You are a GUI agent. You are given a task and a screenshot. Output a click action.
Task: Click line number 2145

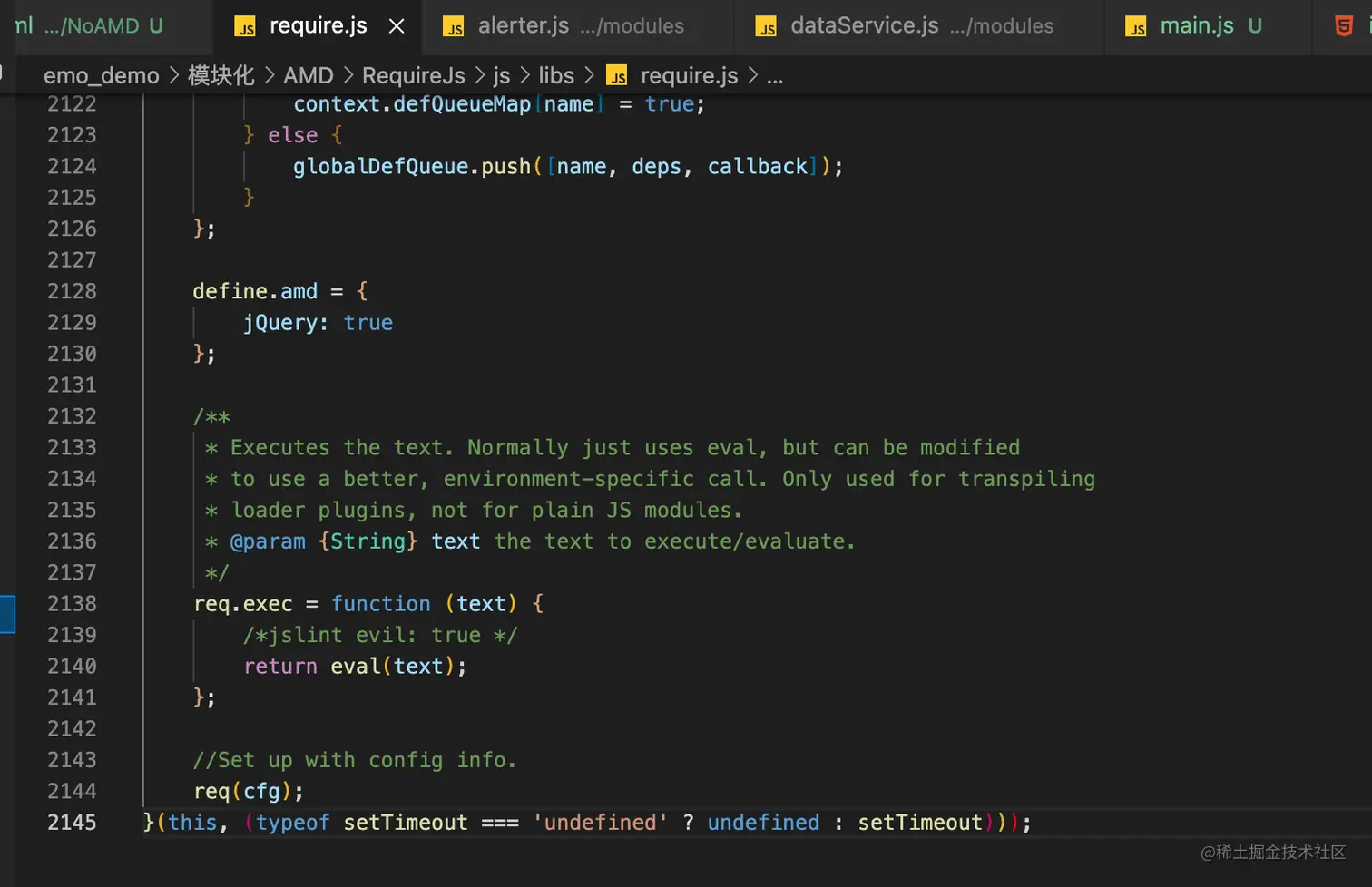[x=72, y=823]
